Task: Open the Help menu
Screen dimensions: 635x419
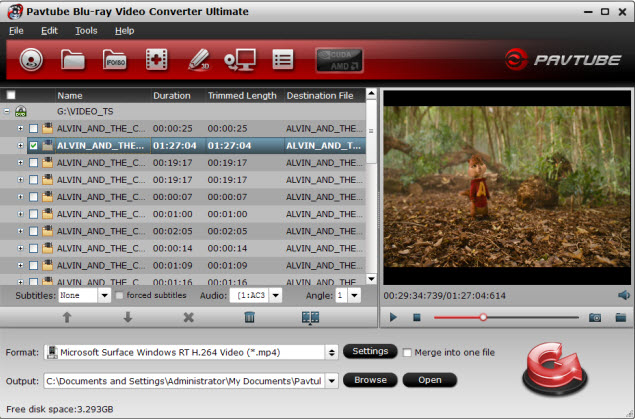Action: click(x=125, y=31)
